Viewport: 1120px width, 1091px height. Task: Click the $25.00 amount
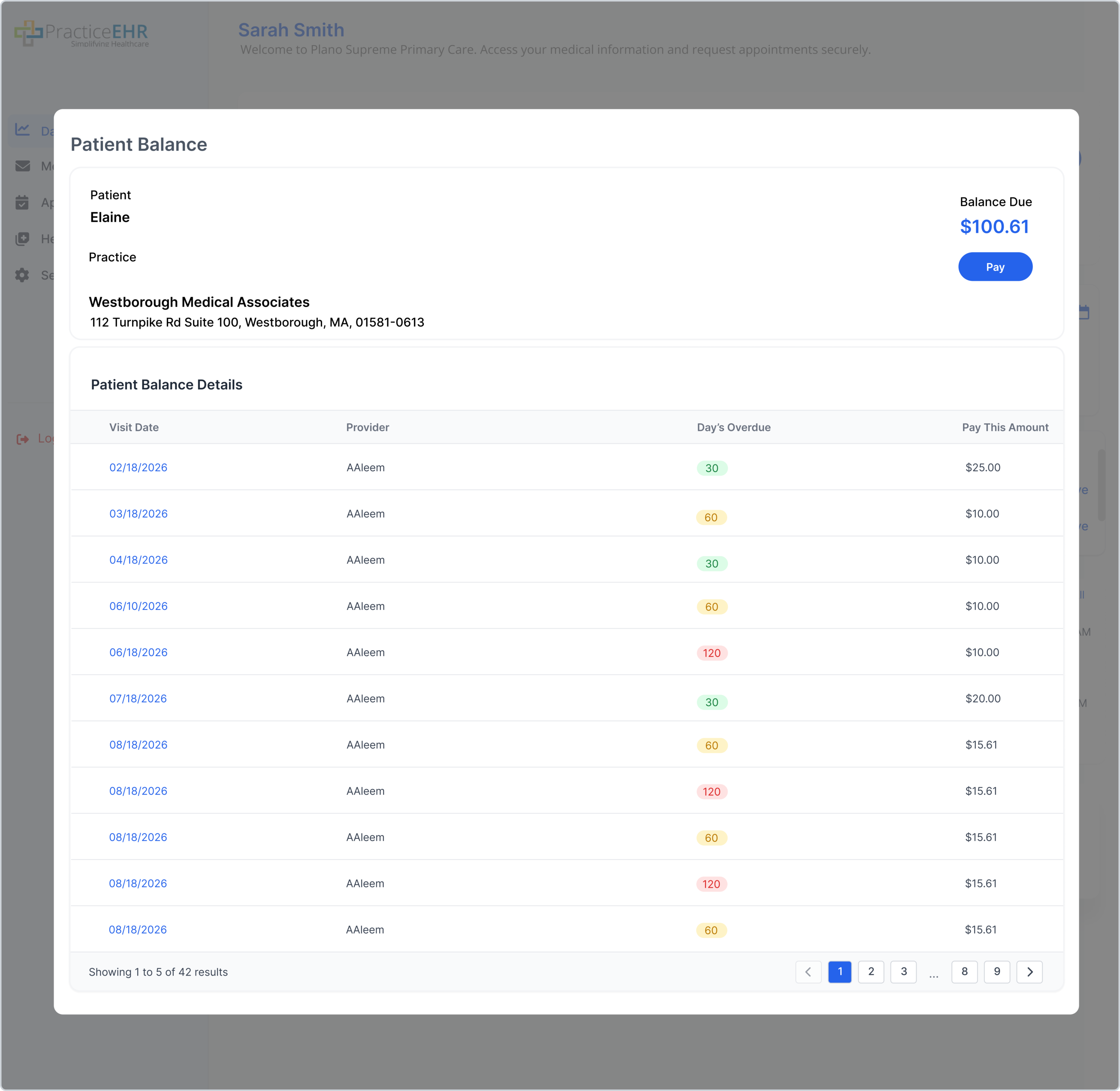coord(983,467)
